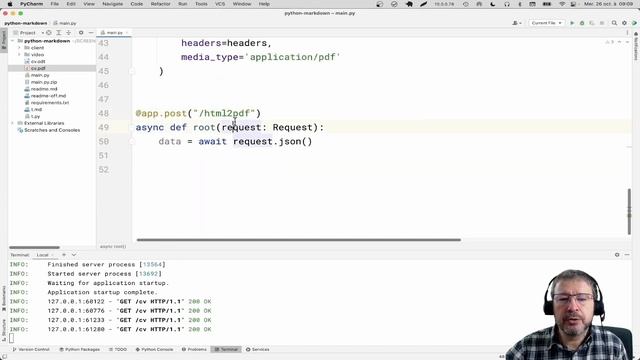The width and height of the screenshot is (640, 360).
Task: Open the VCS menu
Action: coord(220,4)
